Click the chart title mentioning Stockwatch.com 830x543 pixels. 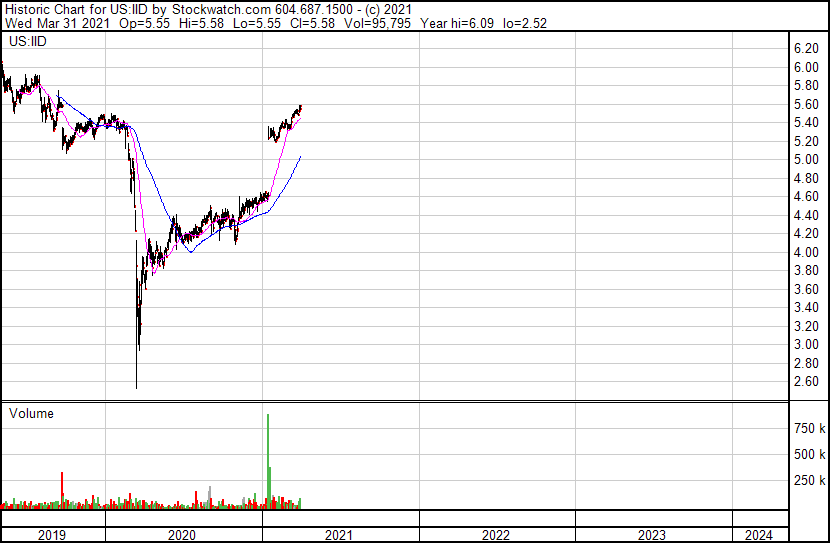pos(208,9)
